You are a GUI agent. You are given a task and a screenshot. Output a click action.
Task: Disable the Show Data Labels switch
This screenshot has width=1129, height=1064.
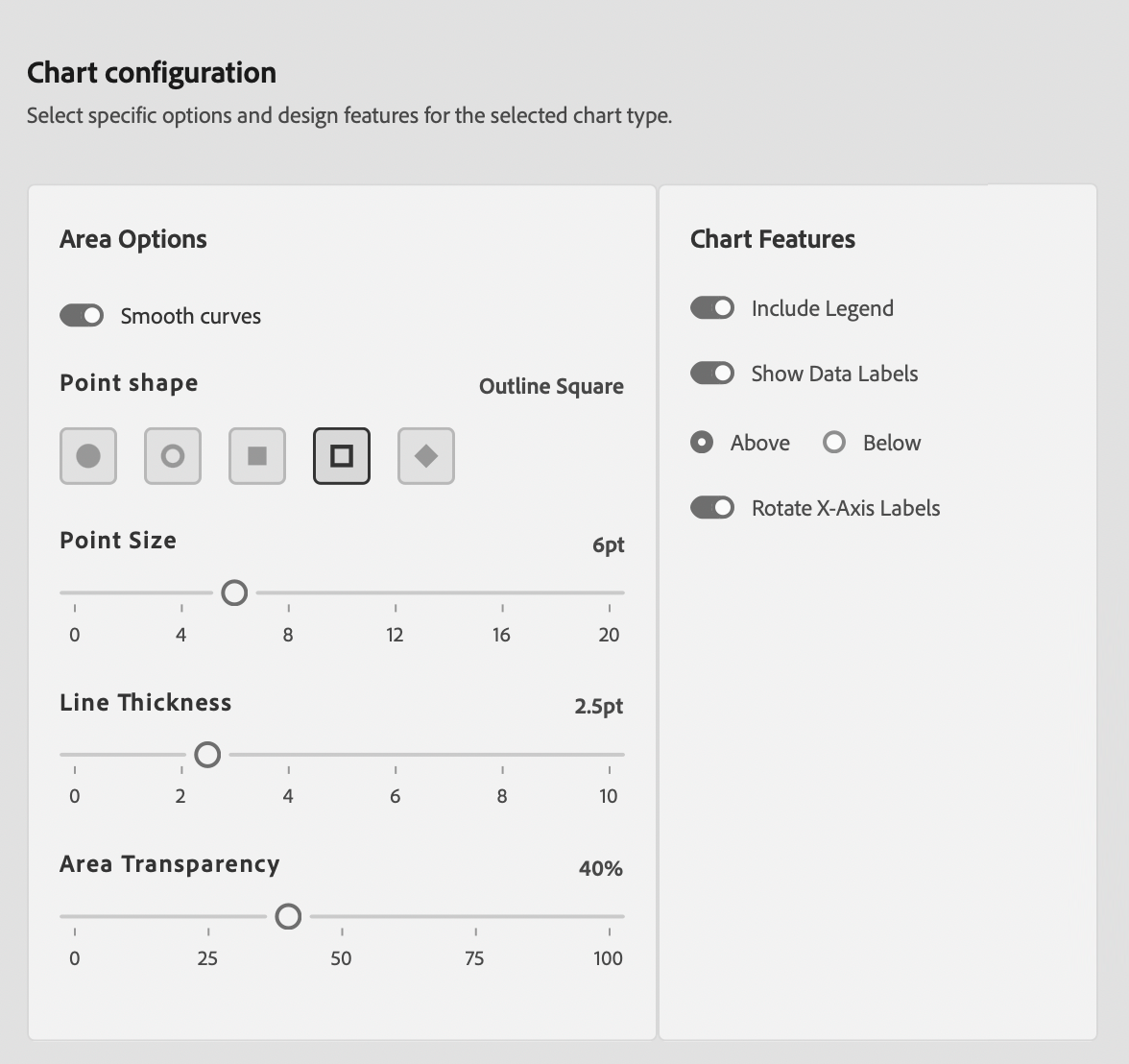coord(712,374)
